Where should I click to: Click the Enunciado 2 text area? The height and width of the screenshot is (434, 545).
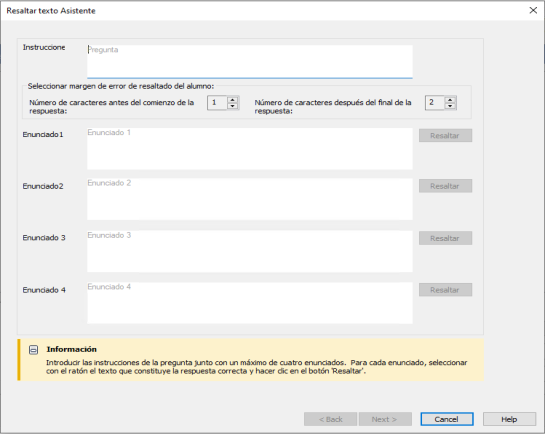(x=250, y=199)
